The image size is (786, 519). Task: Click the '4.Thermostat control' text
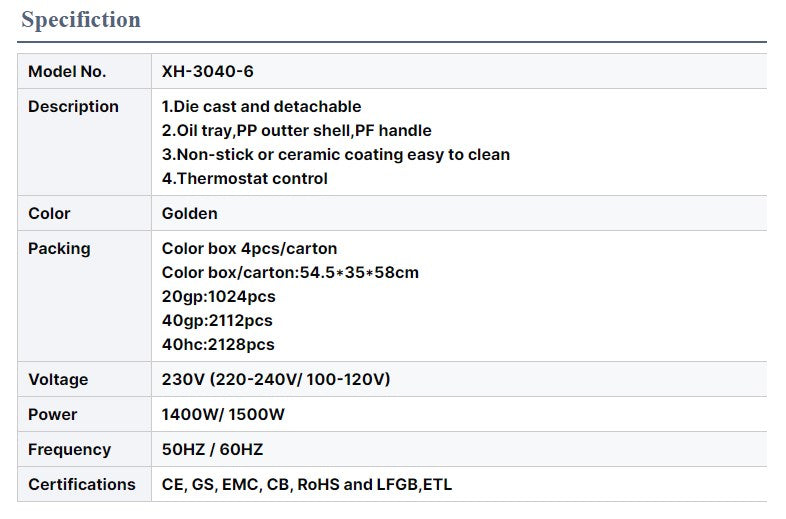245,179
